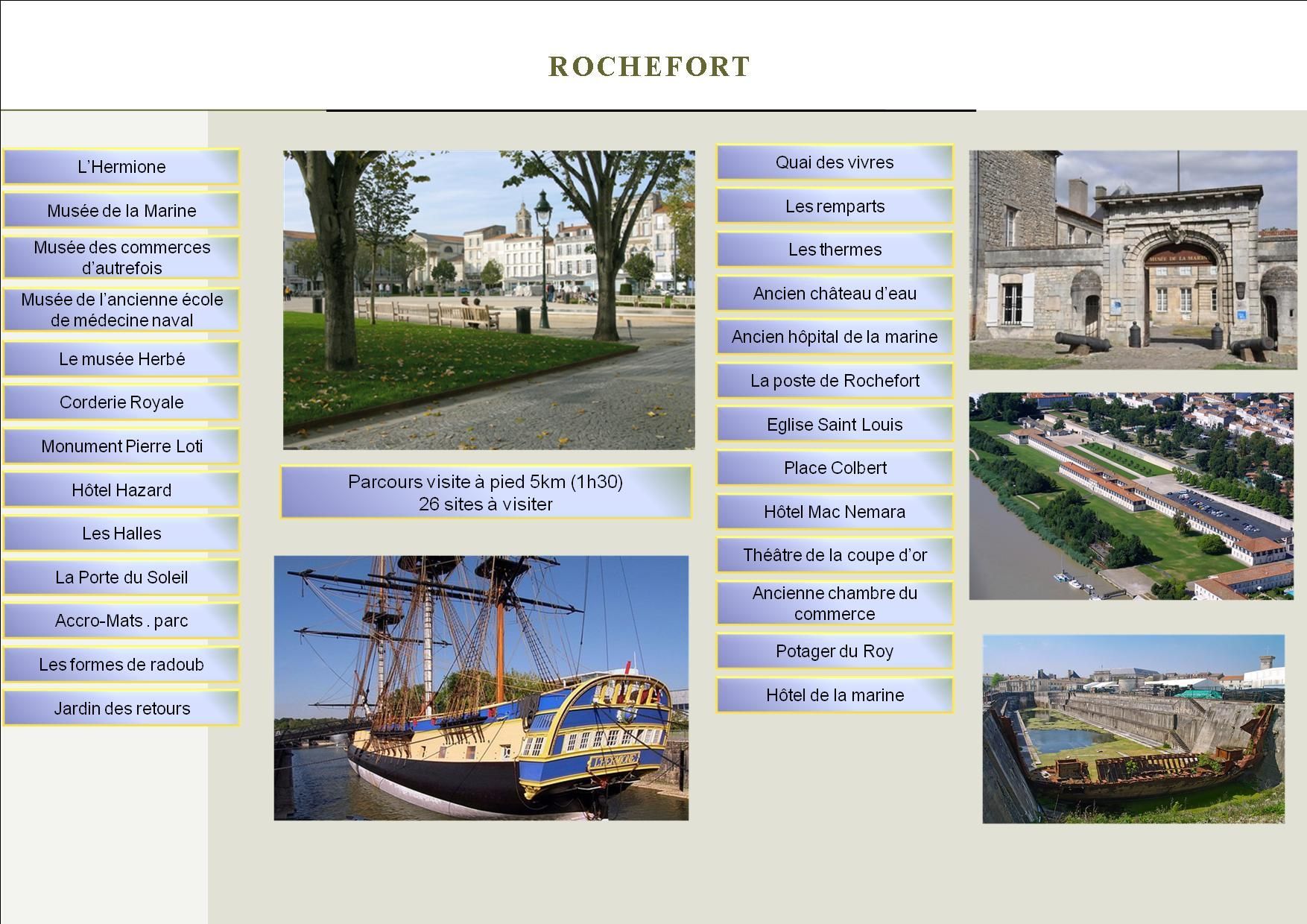Choose Les formes de radoub
Image resolution: width=1307 pixels, height=924 pixels.
pyautogui.click(x=121, y=665)
